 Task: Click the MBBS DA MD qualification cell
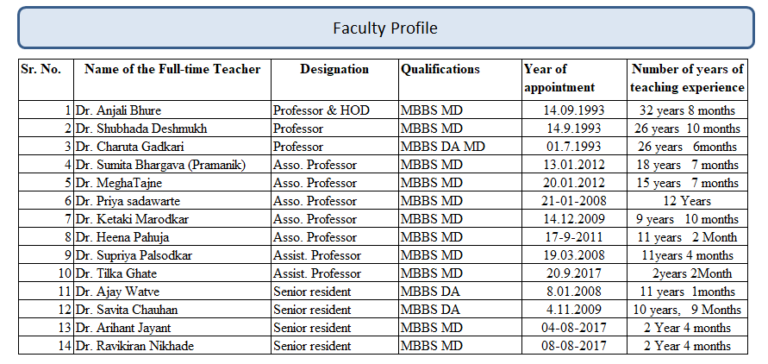click(x=460, y=146)
